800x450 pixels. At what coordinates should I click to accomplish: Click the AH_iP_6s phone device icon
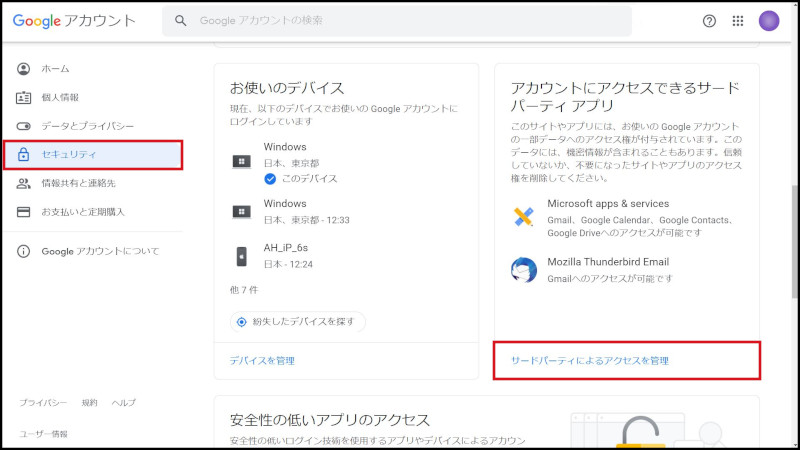[241, 256]
